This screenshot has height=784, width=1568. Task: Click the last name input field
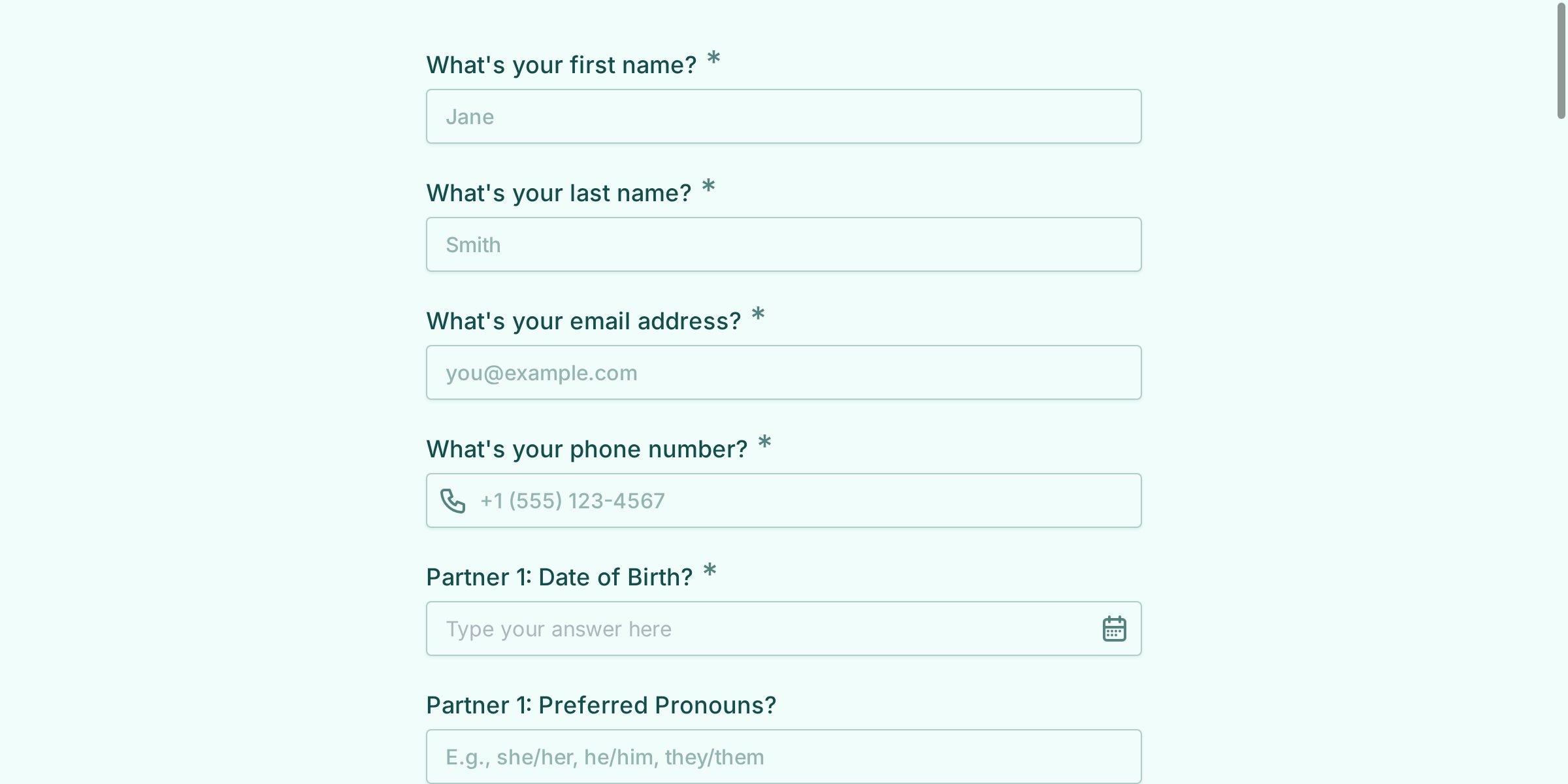point(783,244)
